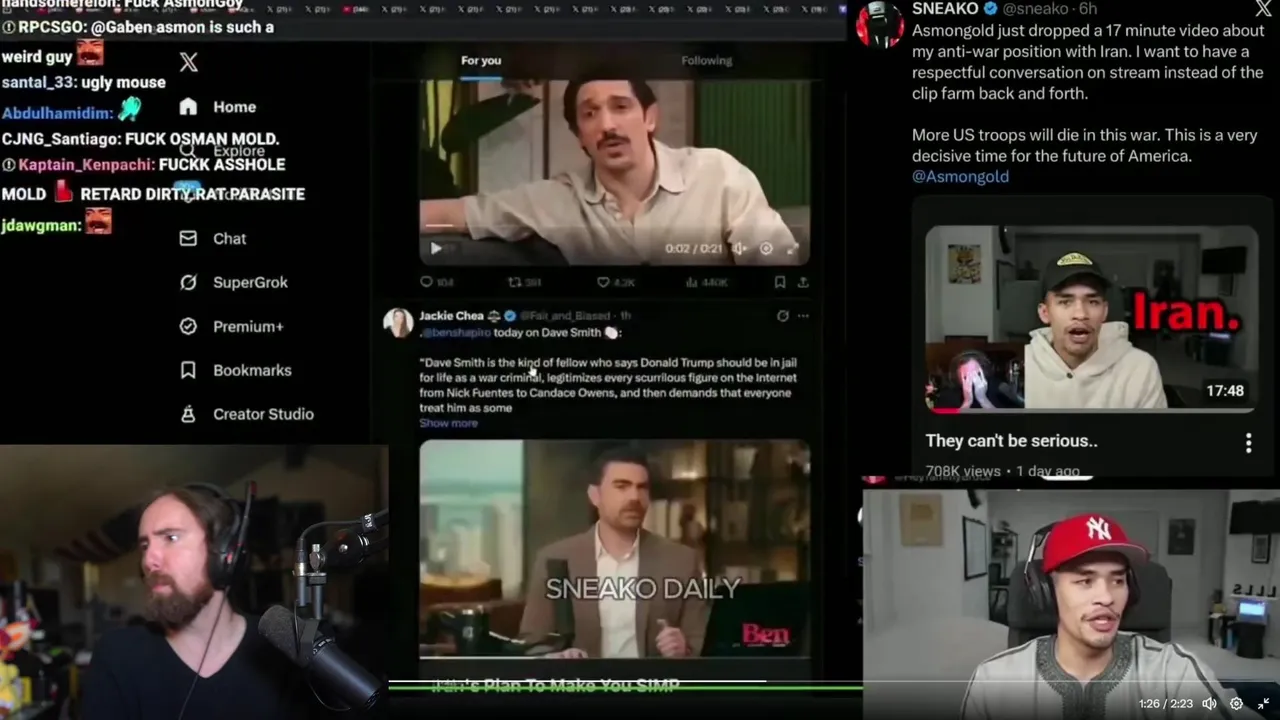
Task: Play the top feed video
Action: (436, 249)
